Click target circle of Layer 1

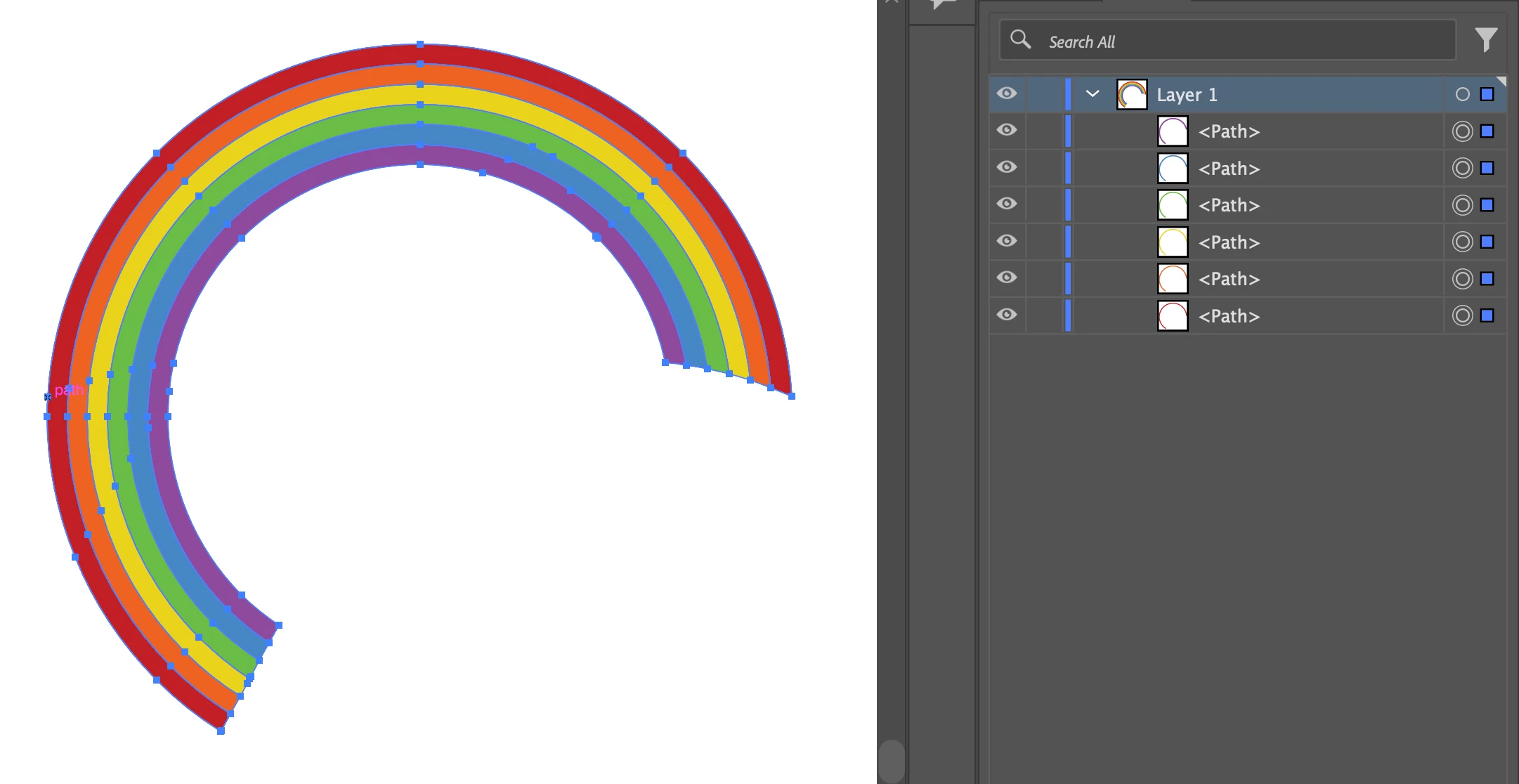coord(1462,94)
